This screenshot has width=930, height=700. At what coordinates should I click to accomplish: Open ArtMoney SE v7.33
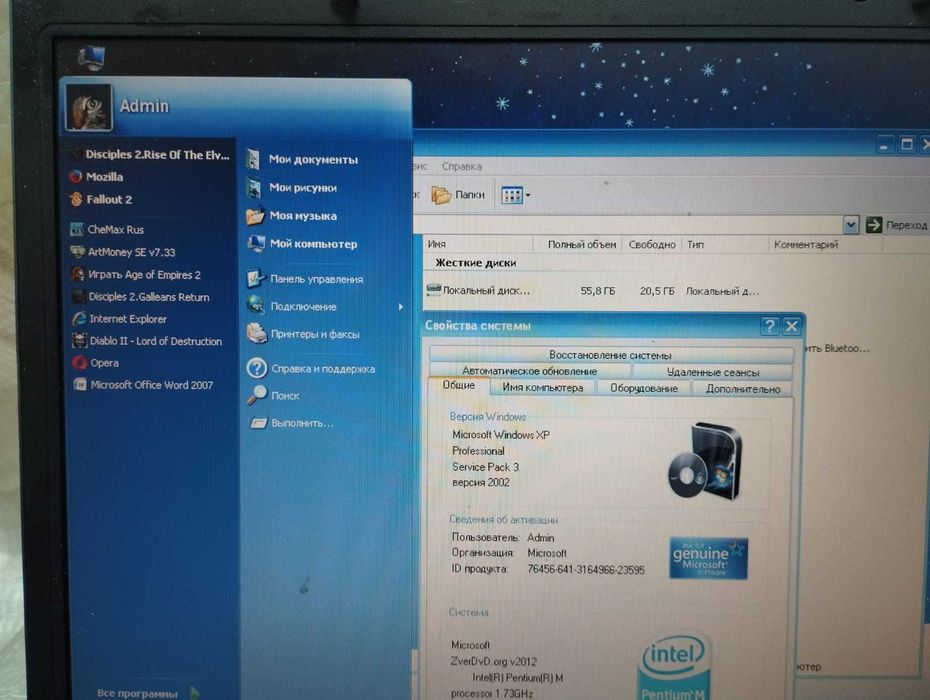coord(123,252)
